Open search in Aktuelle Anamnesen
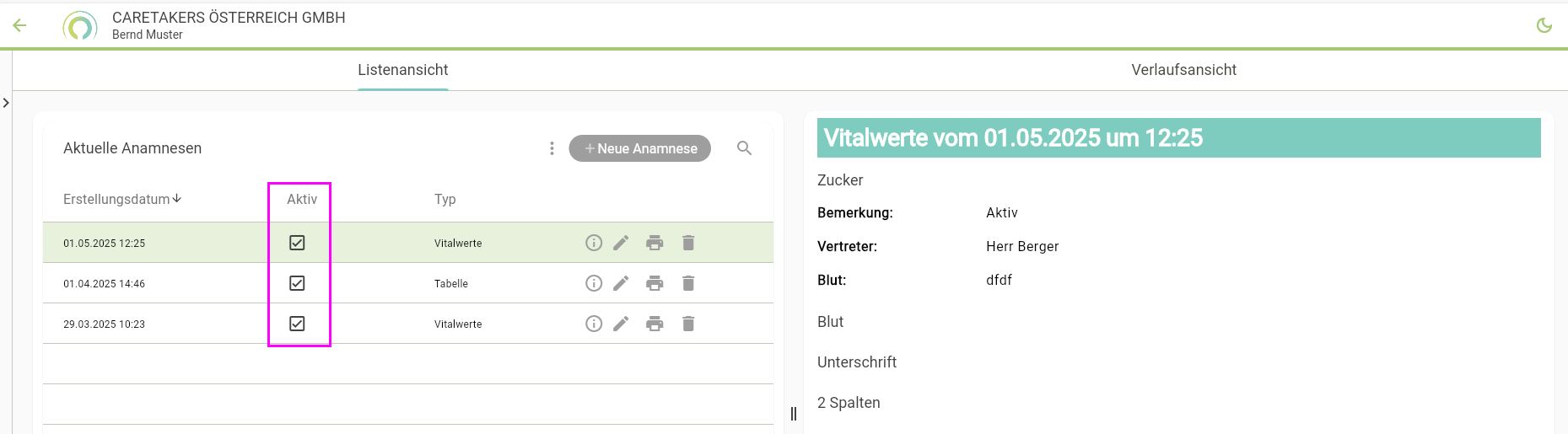 pyautogui.click(x=744, y=148)
